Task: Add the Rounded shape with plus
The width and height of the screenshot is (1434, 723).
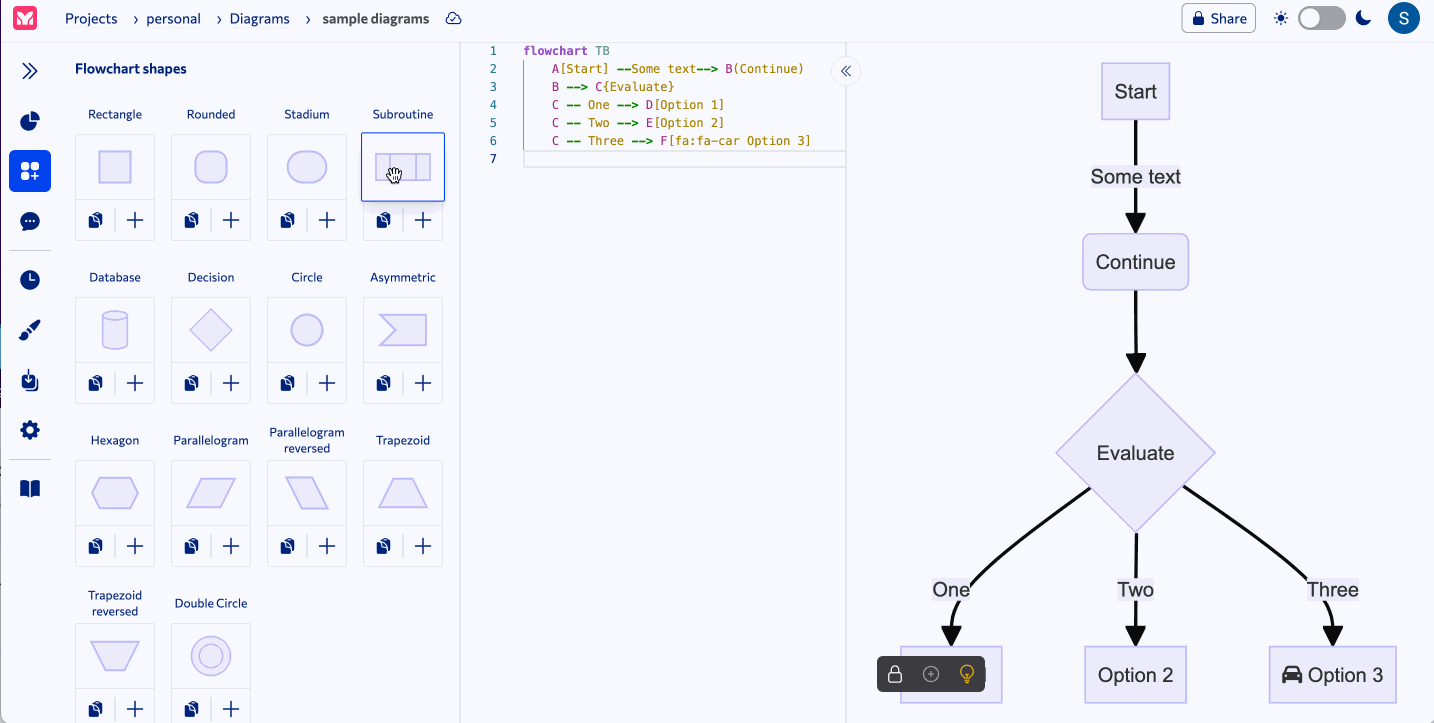Action: click(x=231, y=220)
